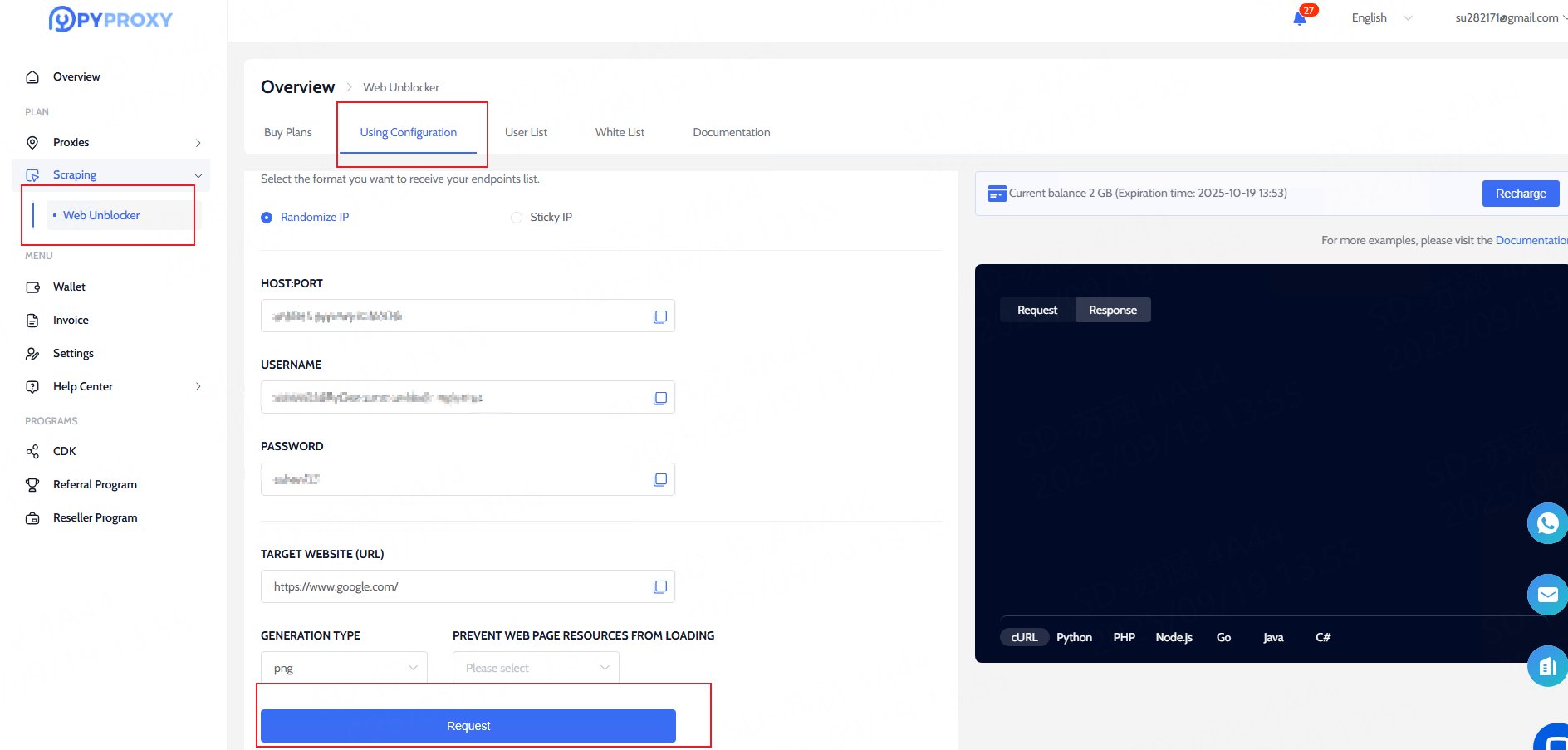Copy the HOST:PORT value
Screen dimensions: 1568x750
[660, 316]
